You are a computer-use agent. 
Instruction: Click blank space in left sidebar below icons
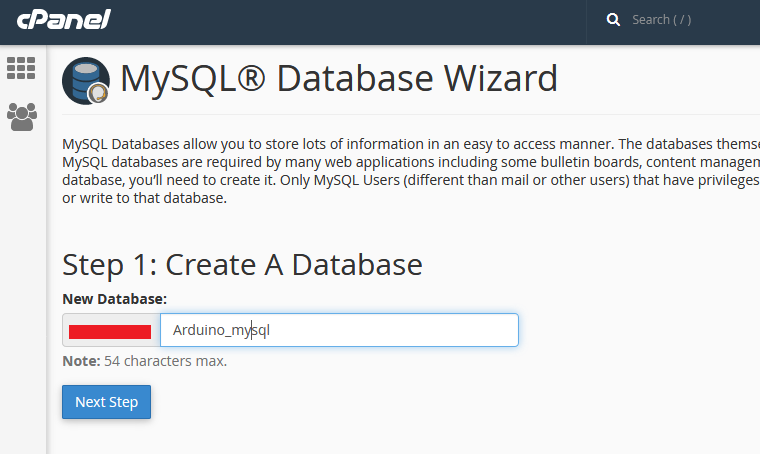pyautogui.click(x=21, y=300)
